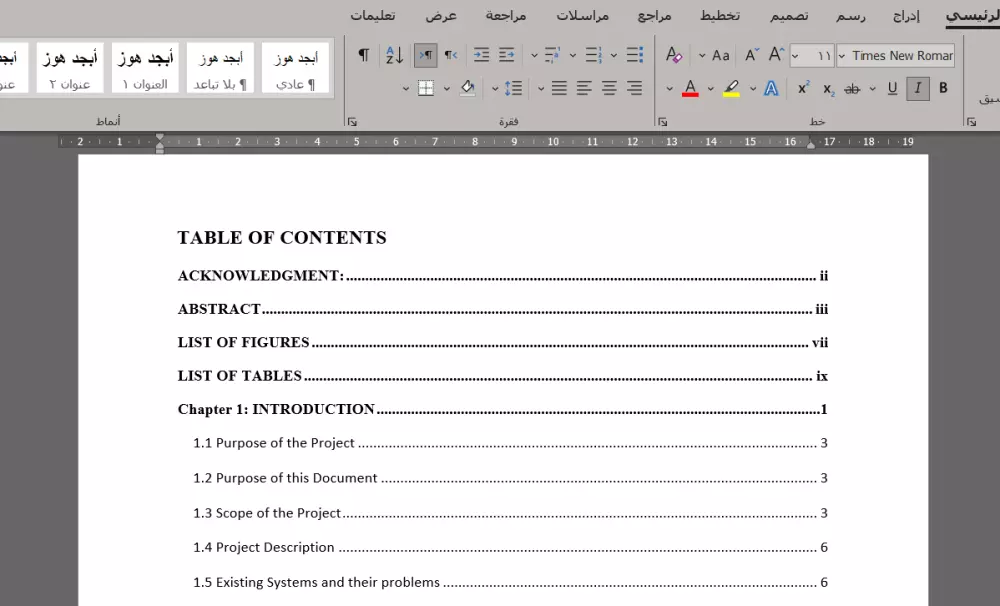
Task: Apply yellow text highlight
Action: 732,89
